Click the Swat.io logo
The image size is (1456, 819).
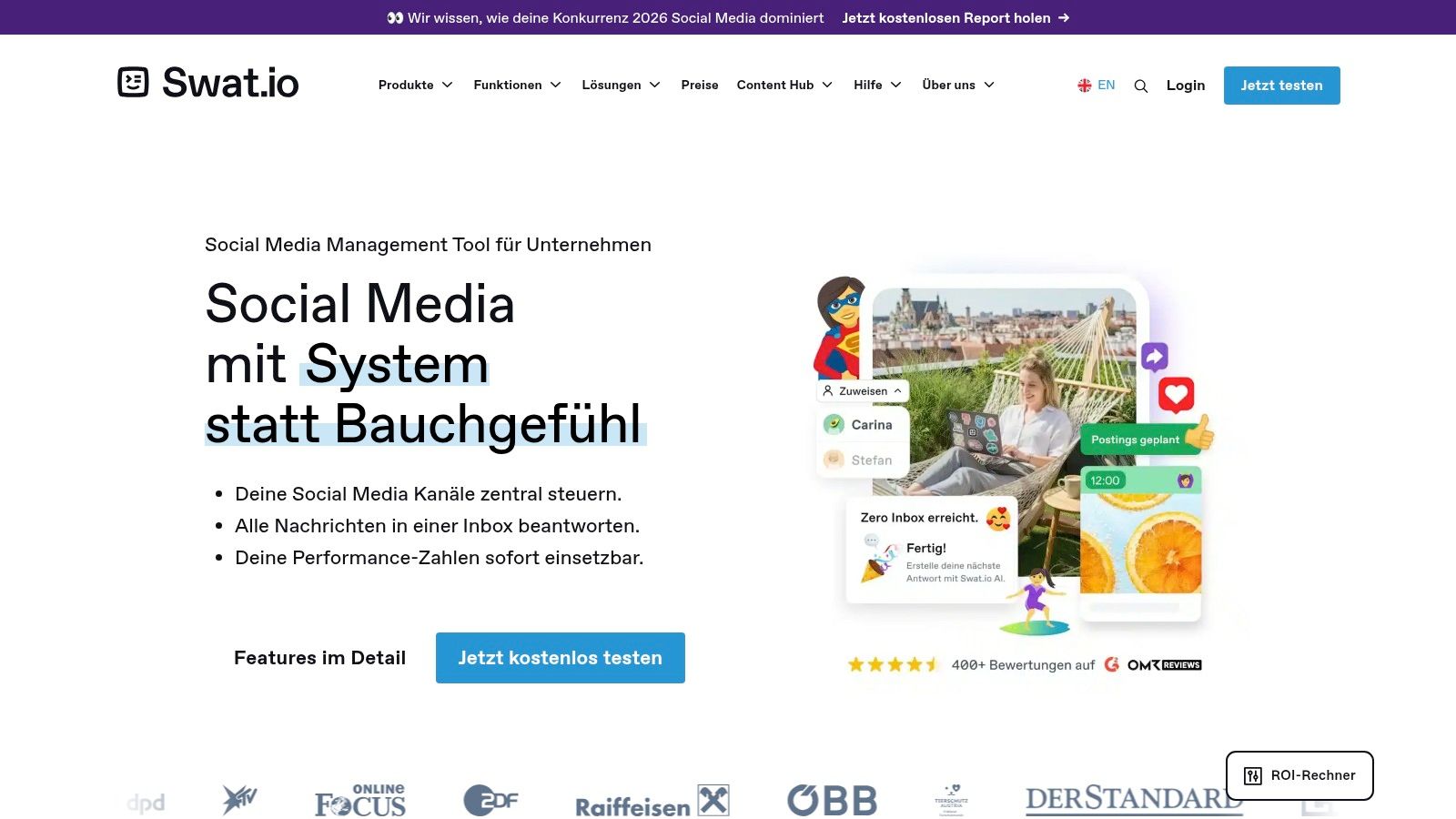(208, 83)
